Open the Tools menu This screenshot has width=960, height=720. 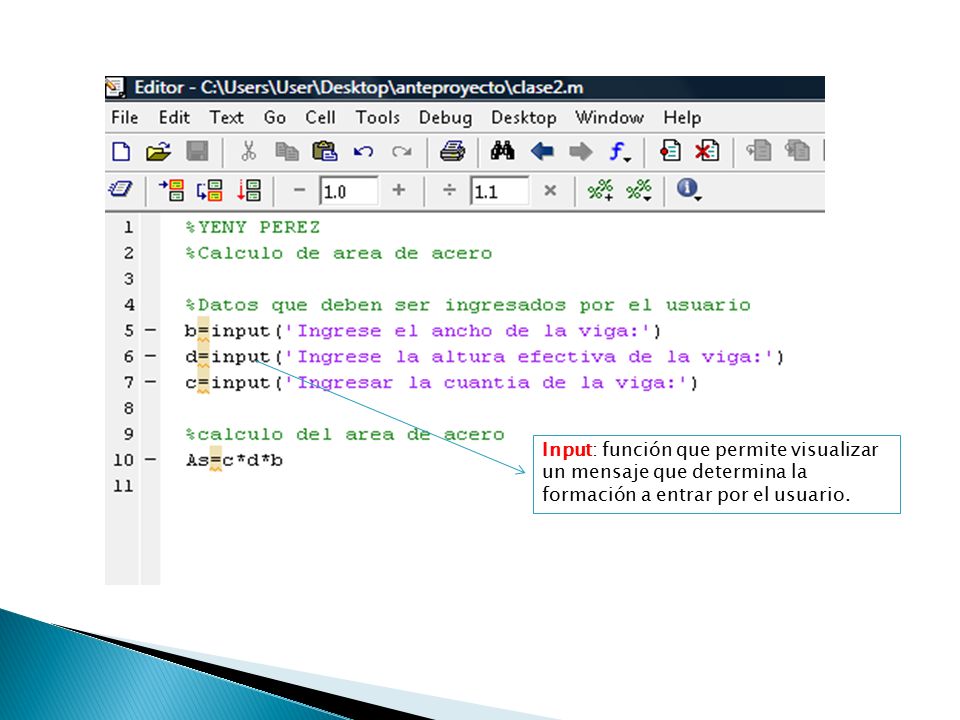[x=378, y=118]
